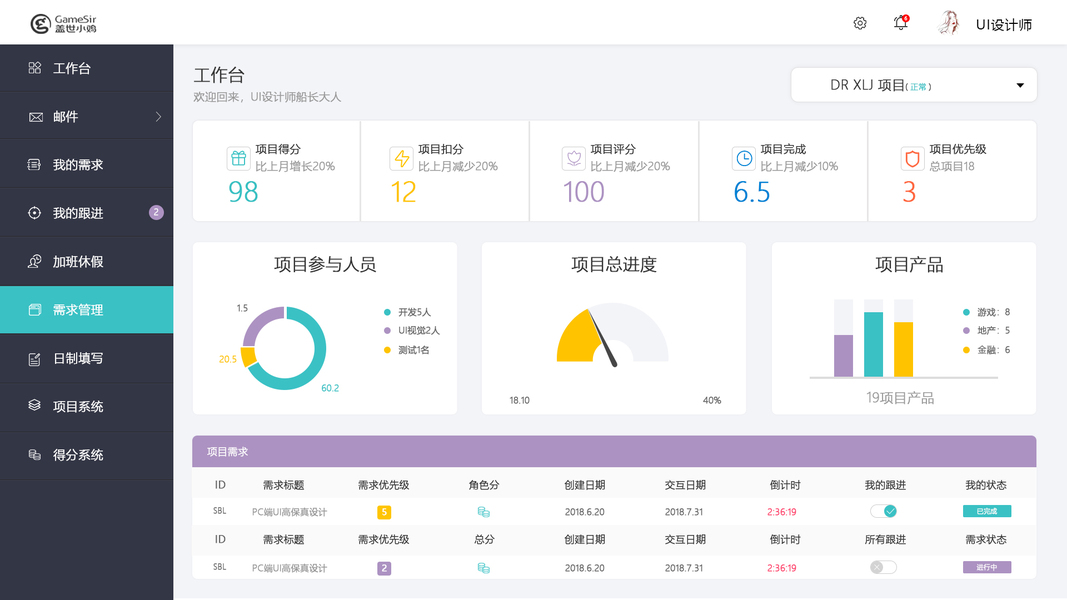Open the settings gear icon
Screen dimensions: 1067x600
click(x=860, y=23)
